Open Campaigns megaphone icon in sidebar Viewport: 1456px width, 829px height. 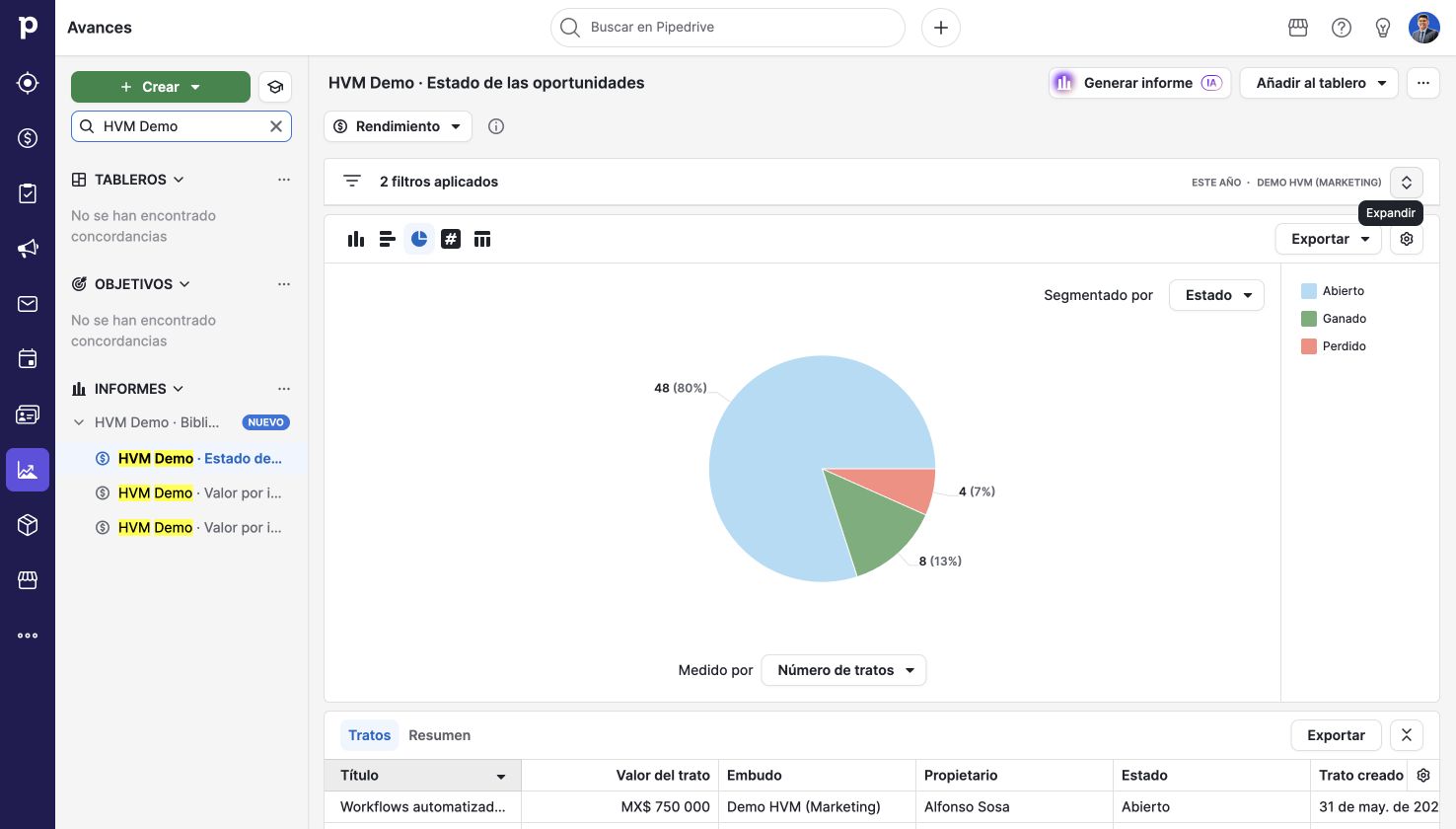(28, 249)
